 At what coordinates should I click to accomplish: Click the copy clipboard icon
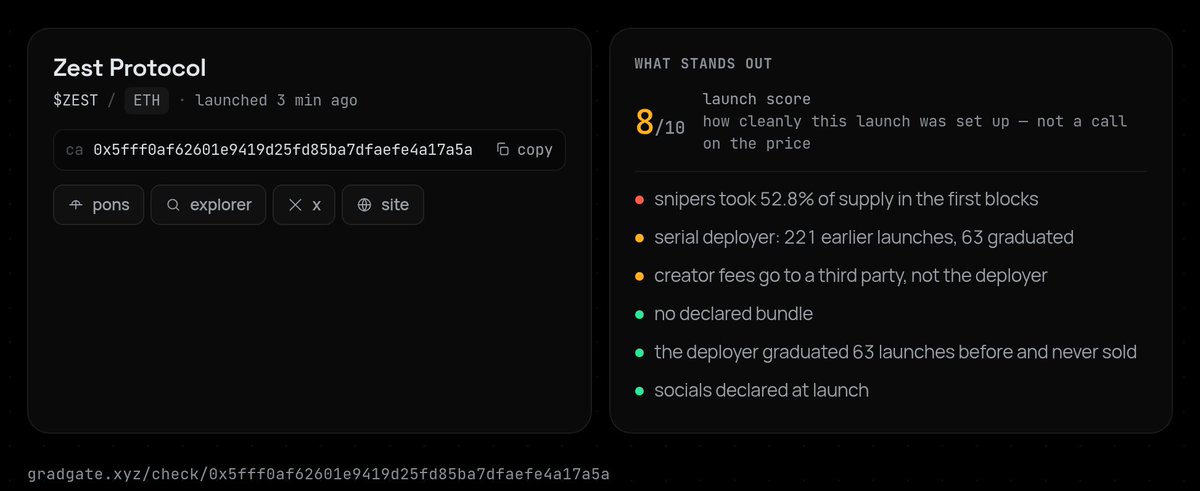pos(503,150)
